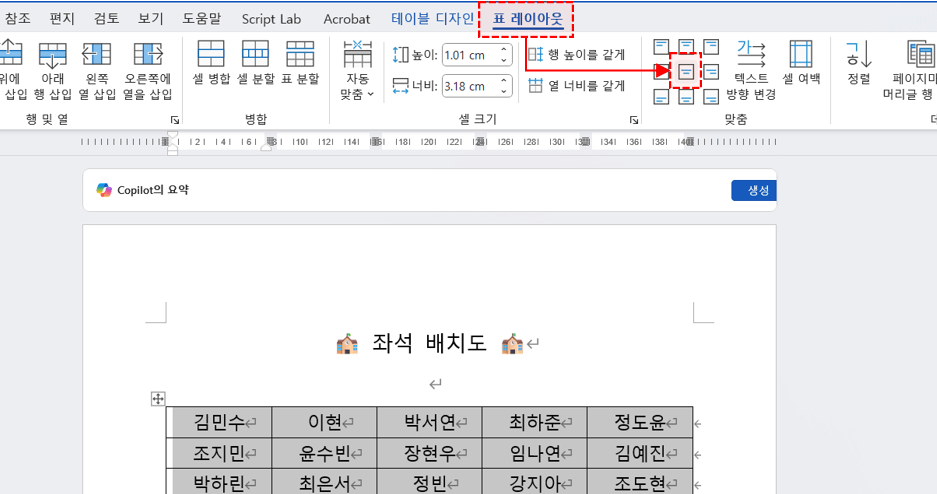Viewport: 937px width, 494px height.
Task: Click the table move handle
Action: [x=158, y=398]
